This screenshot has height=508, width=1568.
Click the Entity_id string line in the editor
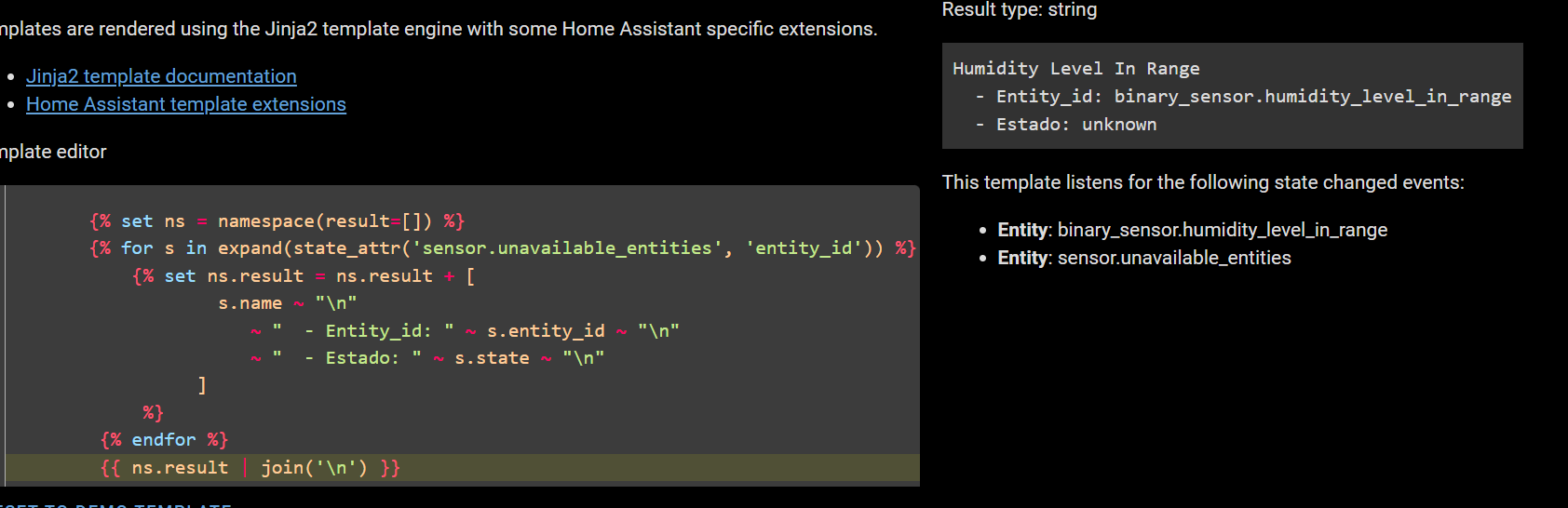(x=378, y=331)
